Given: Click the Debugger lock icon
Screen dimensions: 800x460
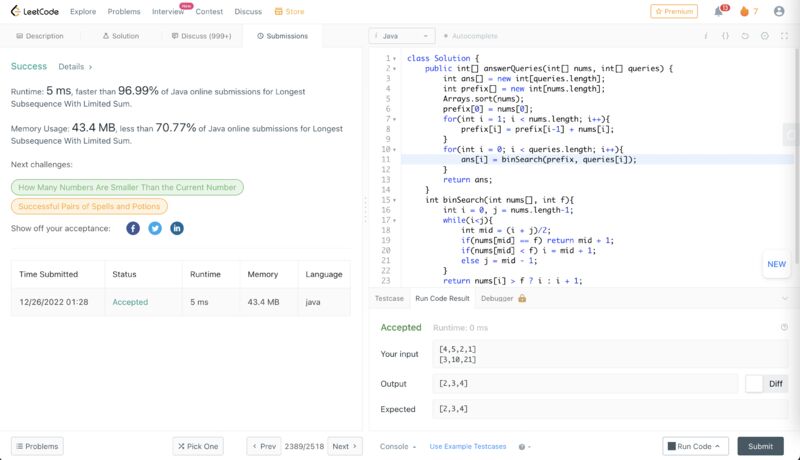Looking at the screenshot, I should pyautogui.click(x=522, y=298).
